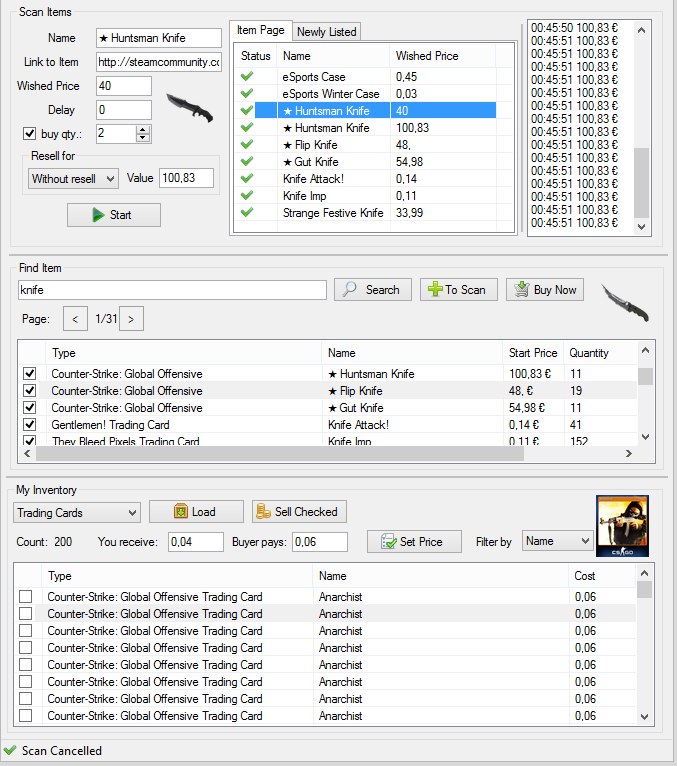The image size is (677, 766).
Task: Click the Link to Item URL field
Action: [x=159, y=62]
